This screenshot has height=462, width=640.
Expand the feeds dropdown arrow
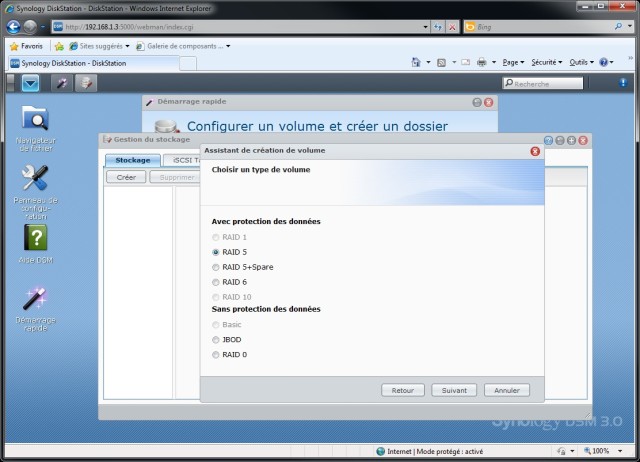(x=454, y=62)
